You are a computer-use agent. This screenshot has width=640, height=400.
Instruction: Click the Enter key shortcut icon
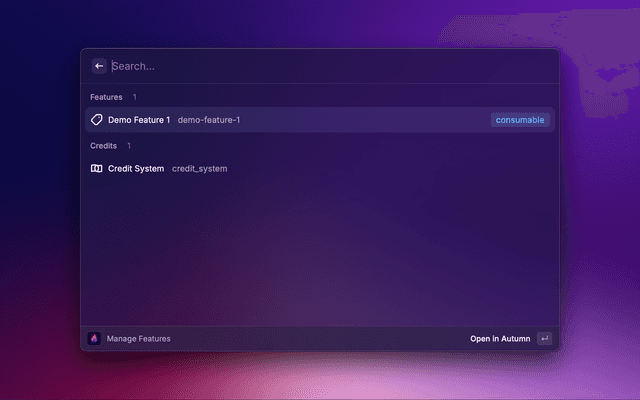pos(544,339)
